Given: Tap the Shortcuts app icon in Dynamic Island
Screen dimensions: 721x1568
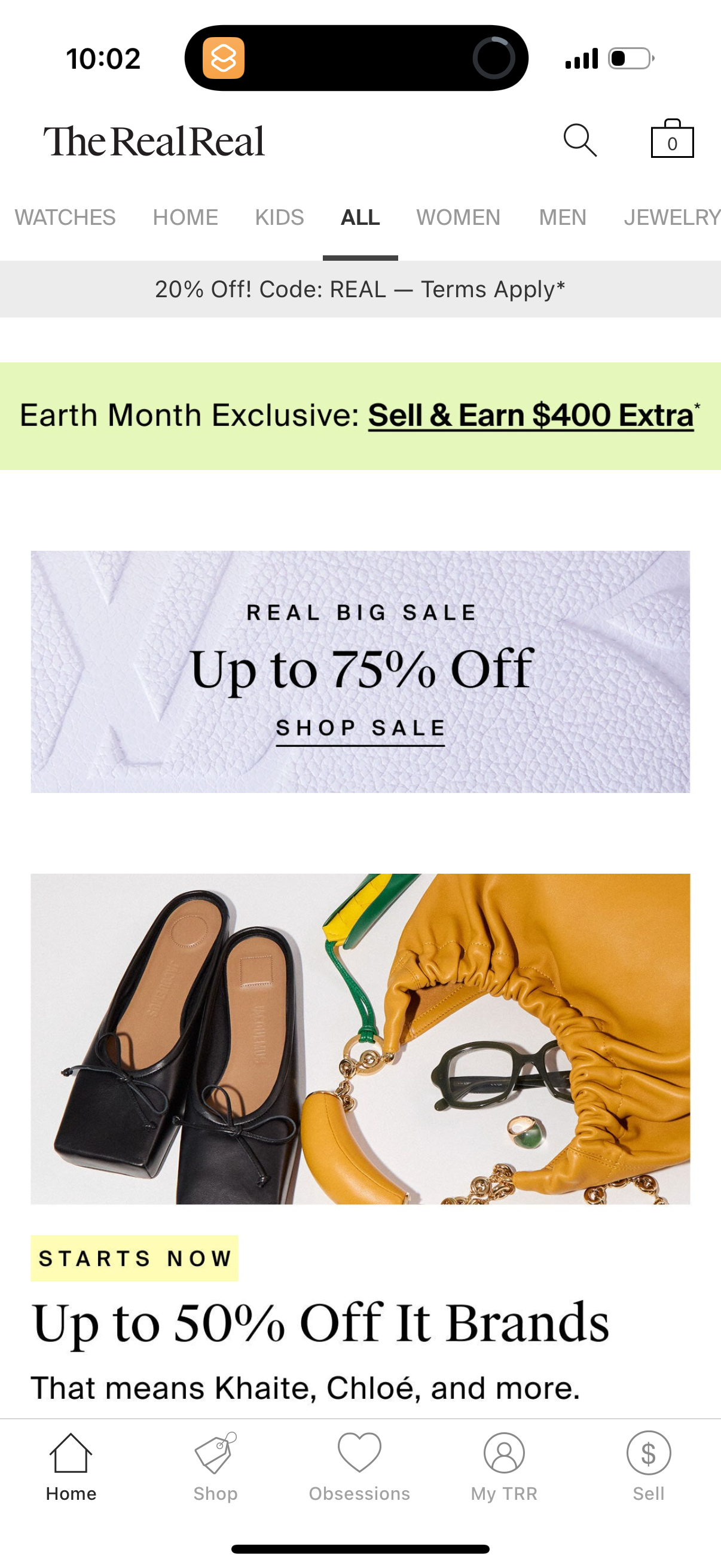Looking at the screenshot, I should (x=224, y=59).
